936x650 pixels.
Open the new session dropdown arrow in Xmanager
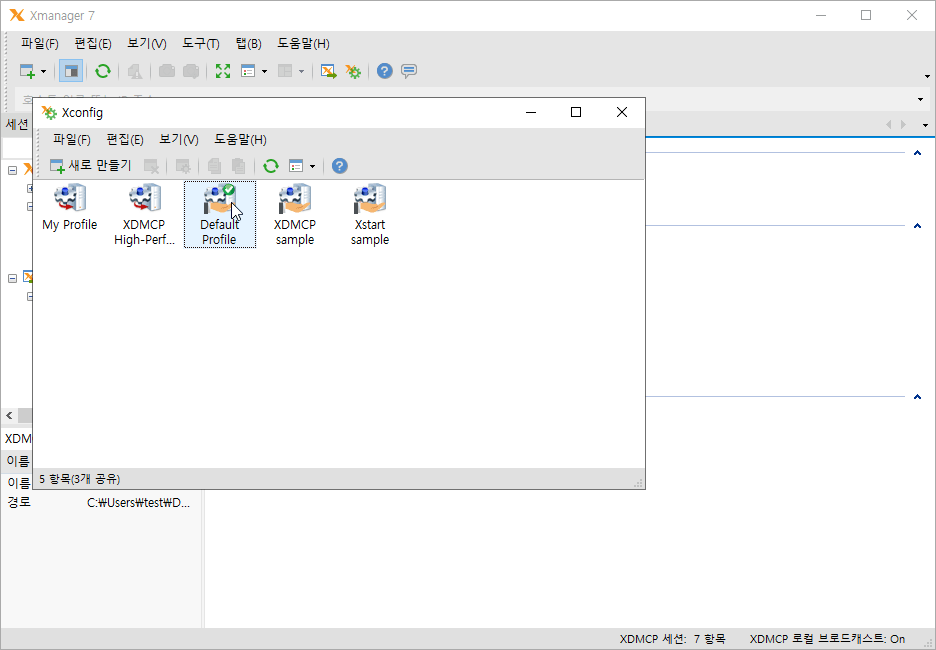coord(44,72)
